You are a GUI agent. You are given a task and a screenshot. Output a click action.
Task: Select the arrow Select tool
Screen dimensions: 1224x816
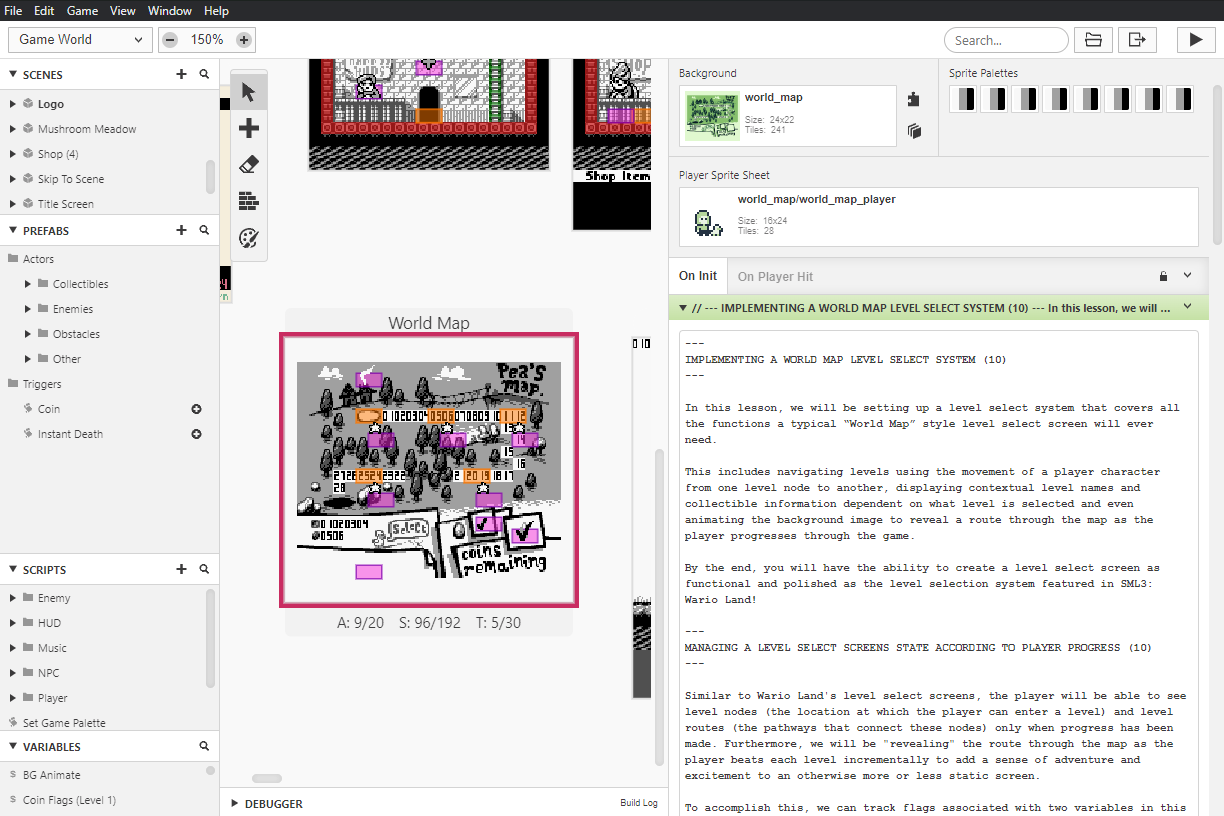point(249,93)
